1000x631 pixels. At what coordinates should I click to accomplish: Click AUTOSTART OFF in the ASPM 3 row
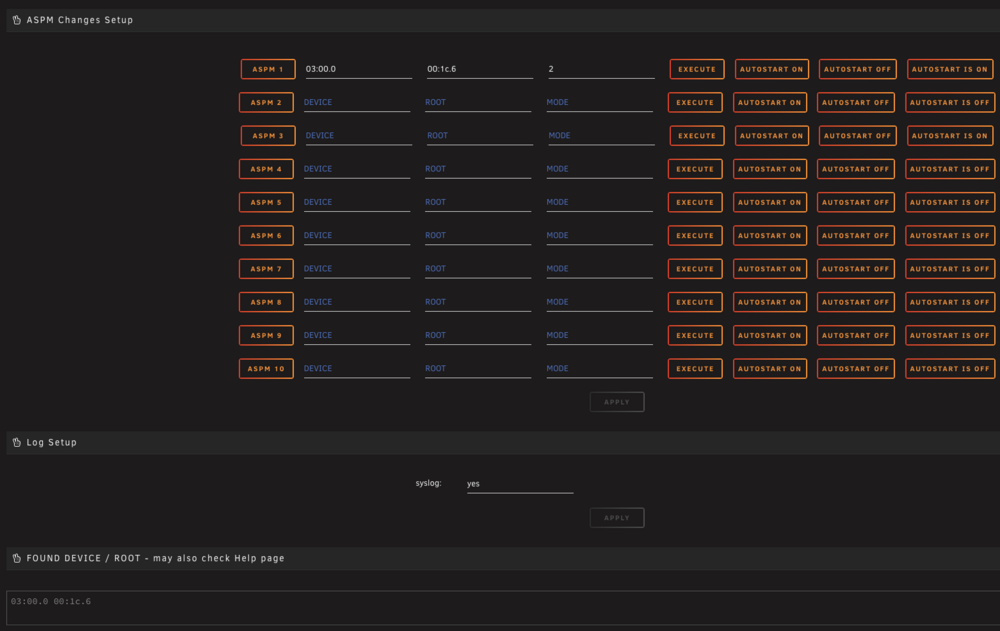(x=857, y=135)
